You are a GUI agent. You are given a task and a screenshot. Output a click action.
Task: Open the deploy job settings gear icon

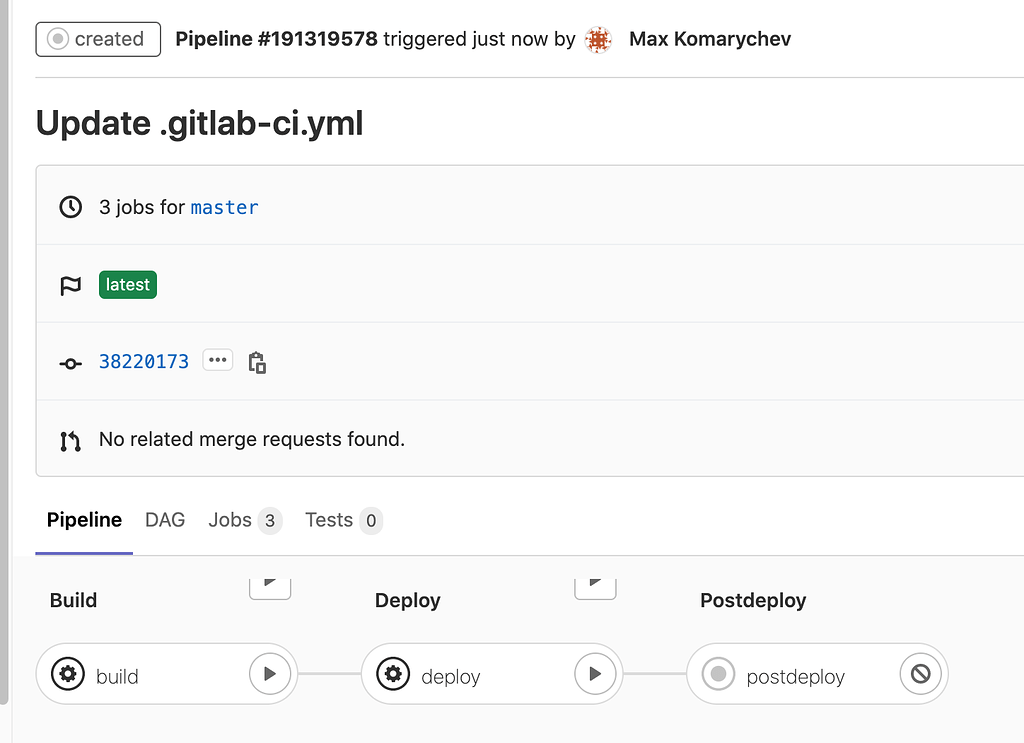point(394,674)
